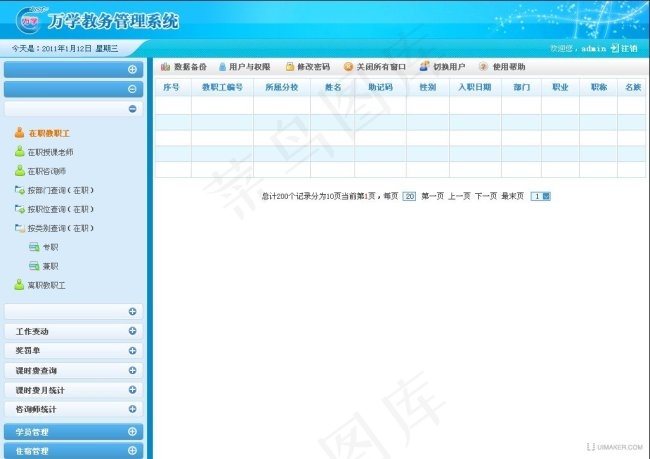Sort by the 教职工编号 column
The image size is (650, 459).
pos(222,87)
